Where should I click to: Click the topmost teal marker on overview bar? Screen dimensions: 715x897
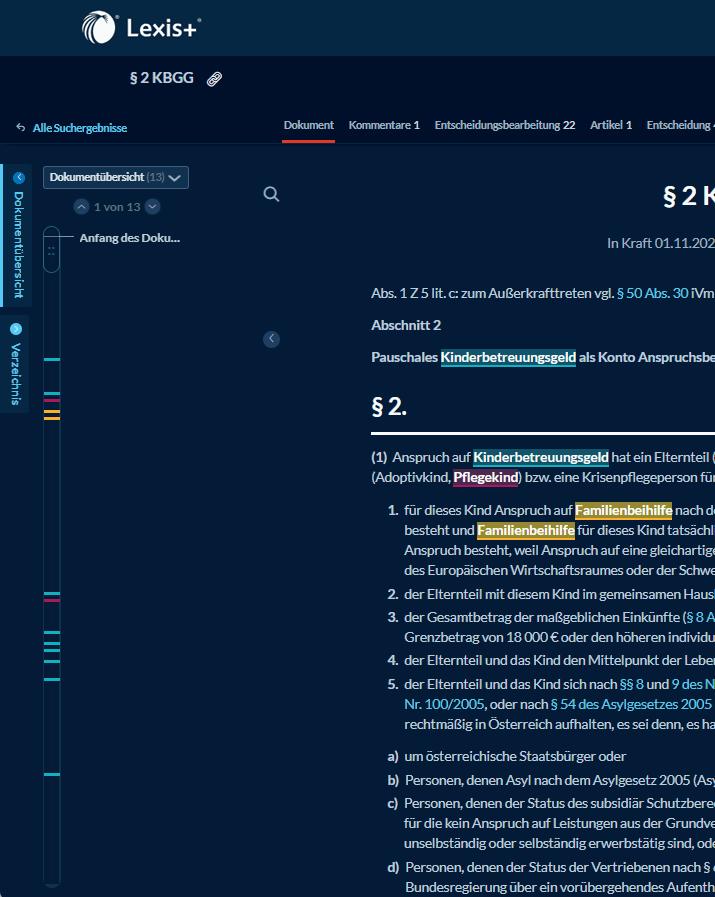52,359
